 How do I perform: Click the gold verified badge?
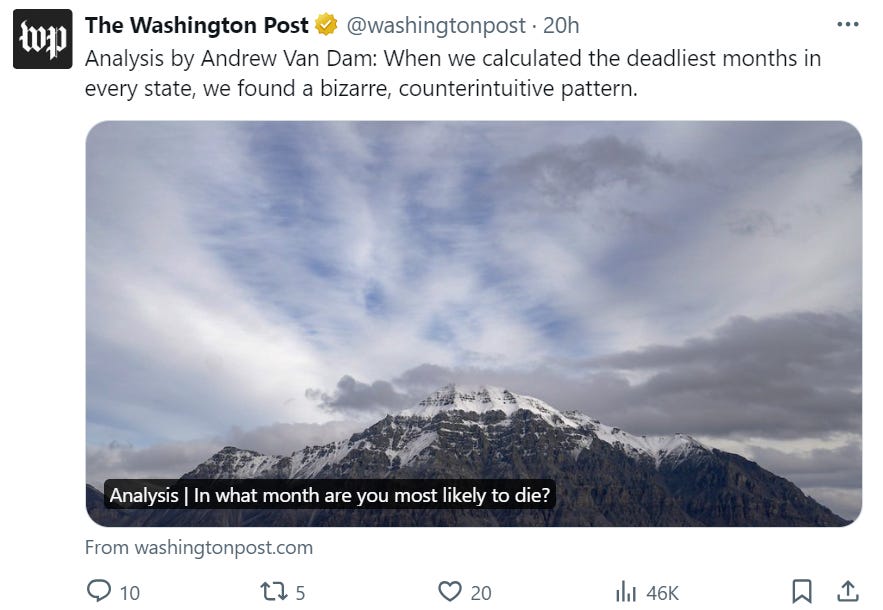pos(326,25)
